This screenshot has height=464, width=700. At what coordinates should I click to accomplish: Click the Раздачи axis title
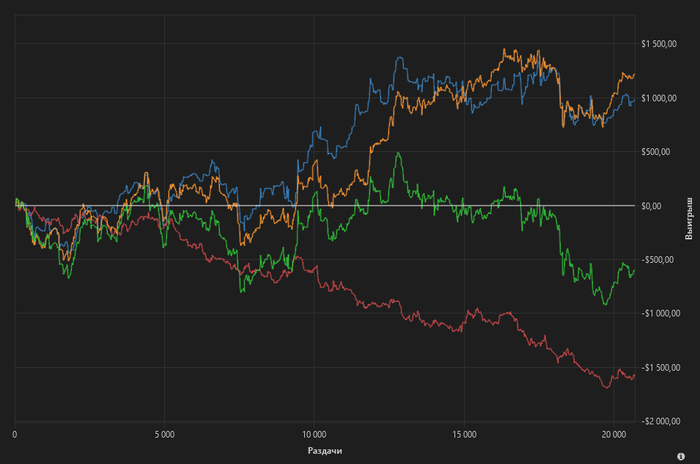325,451
